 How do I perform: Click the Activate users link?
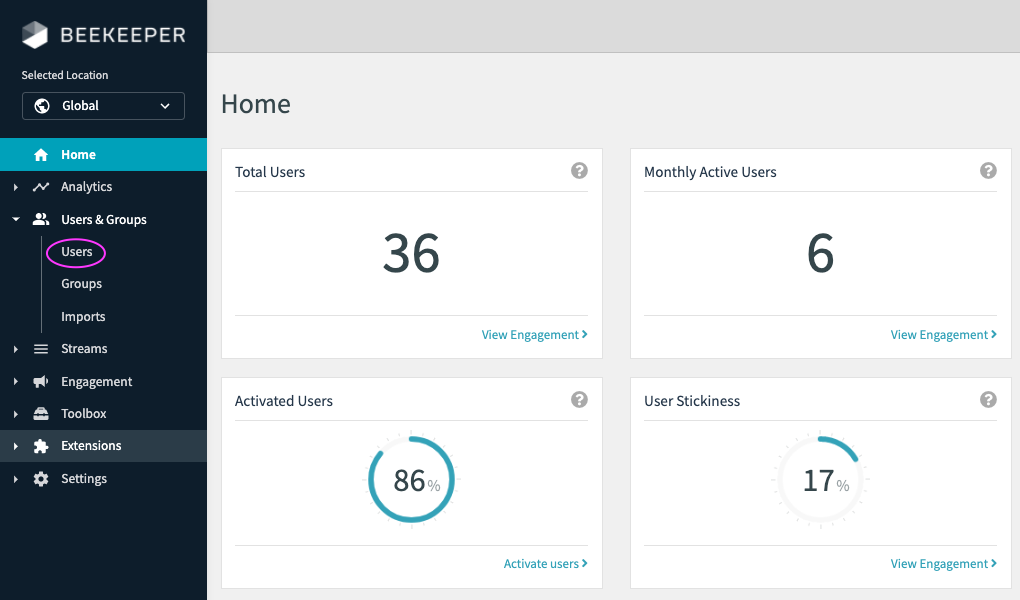(x=546, y=564)
